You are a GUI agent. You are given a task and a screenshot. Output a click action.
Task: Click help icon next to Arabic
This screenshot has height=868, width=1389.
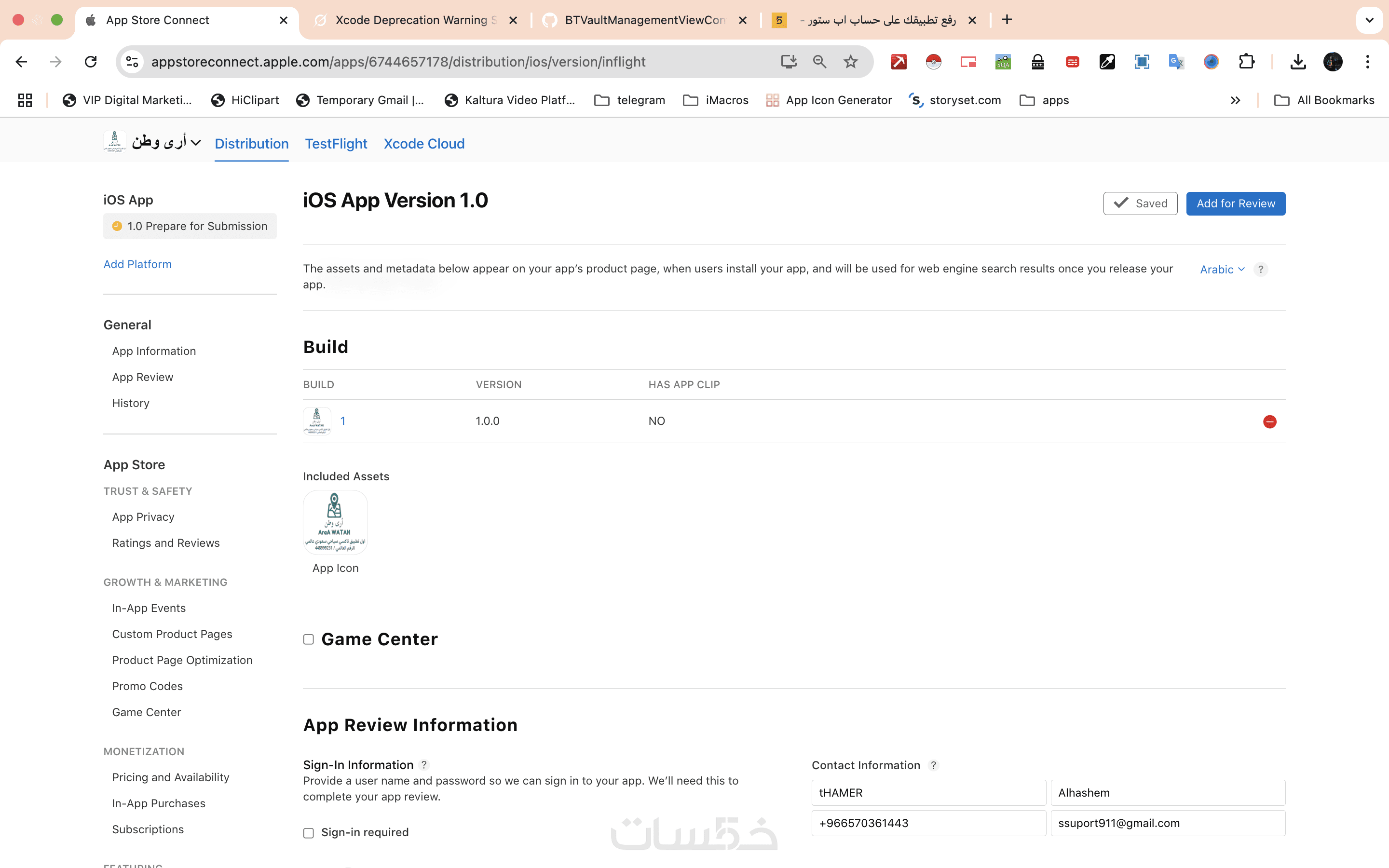point(1260,269)
